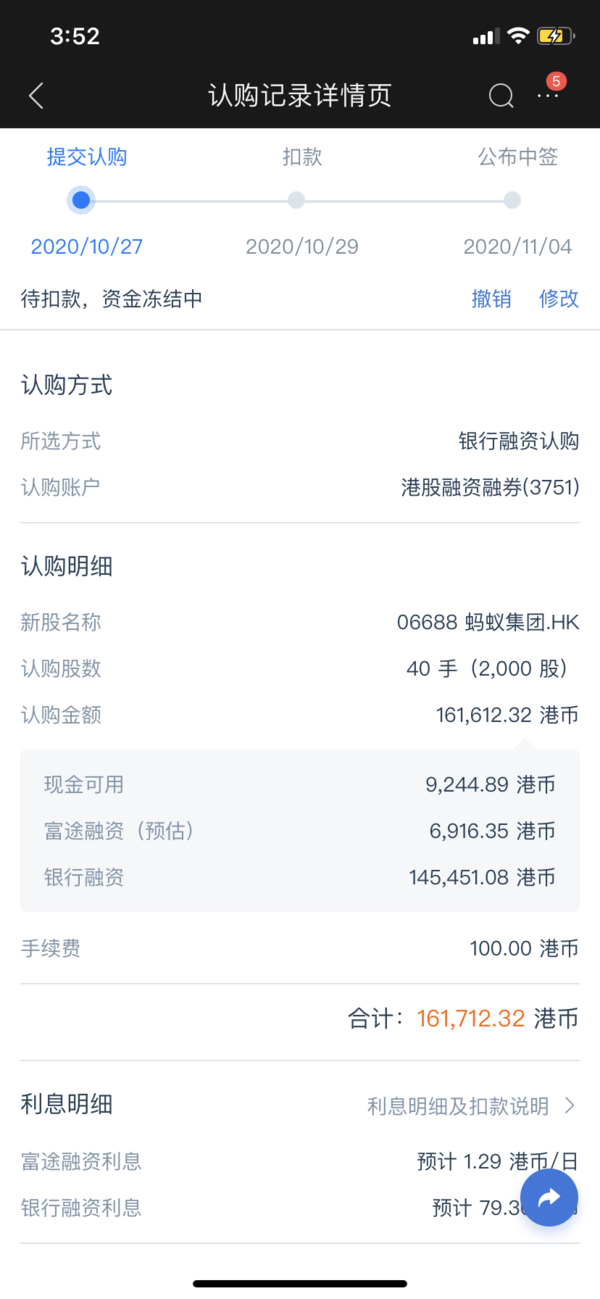Tap 修改 to edit the subscription
Viewport: 600px width, 1299px height.
(559, 298)
